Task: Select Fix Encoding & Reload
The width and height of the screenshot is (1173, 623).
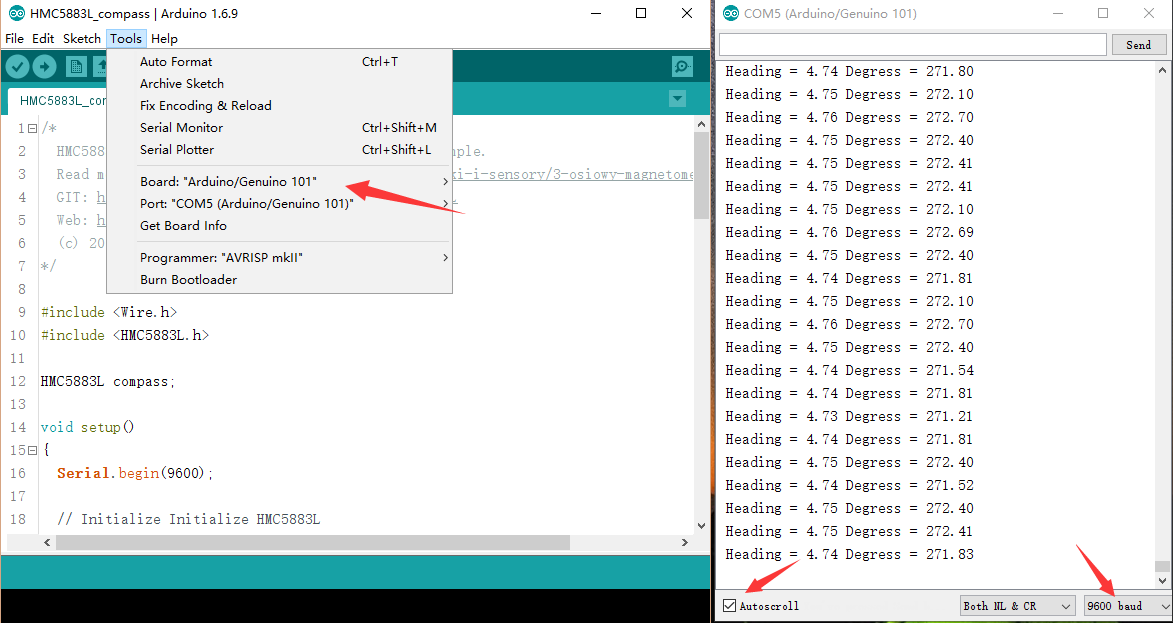Action: [280, 105]
